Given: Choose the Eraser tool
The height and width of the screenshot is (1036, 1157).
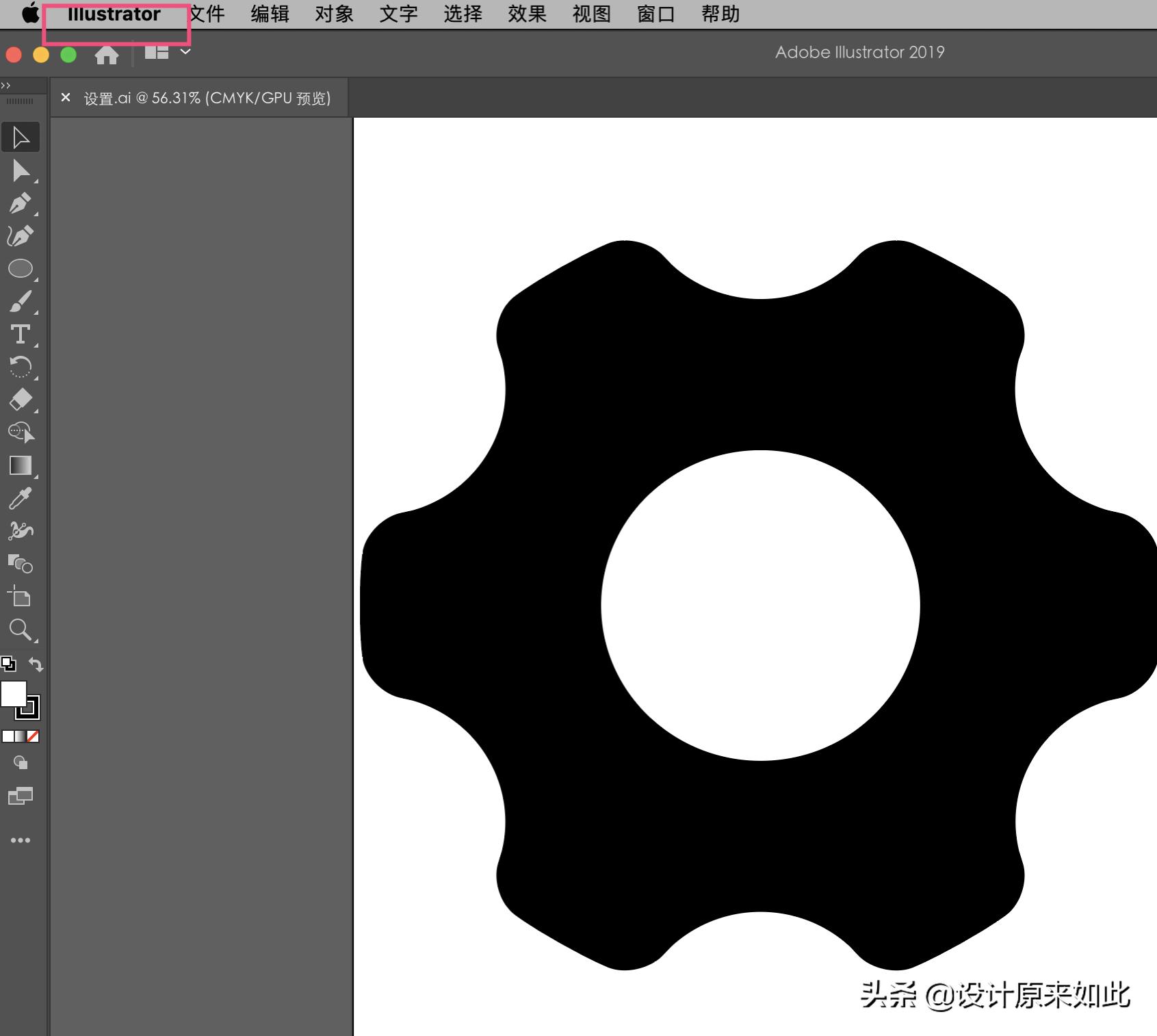Looking at the screenshot, I should (x=21, y=399).
